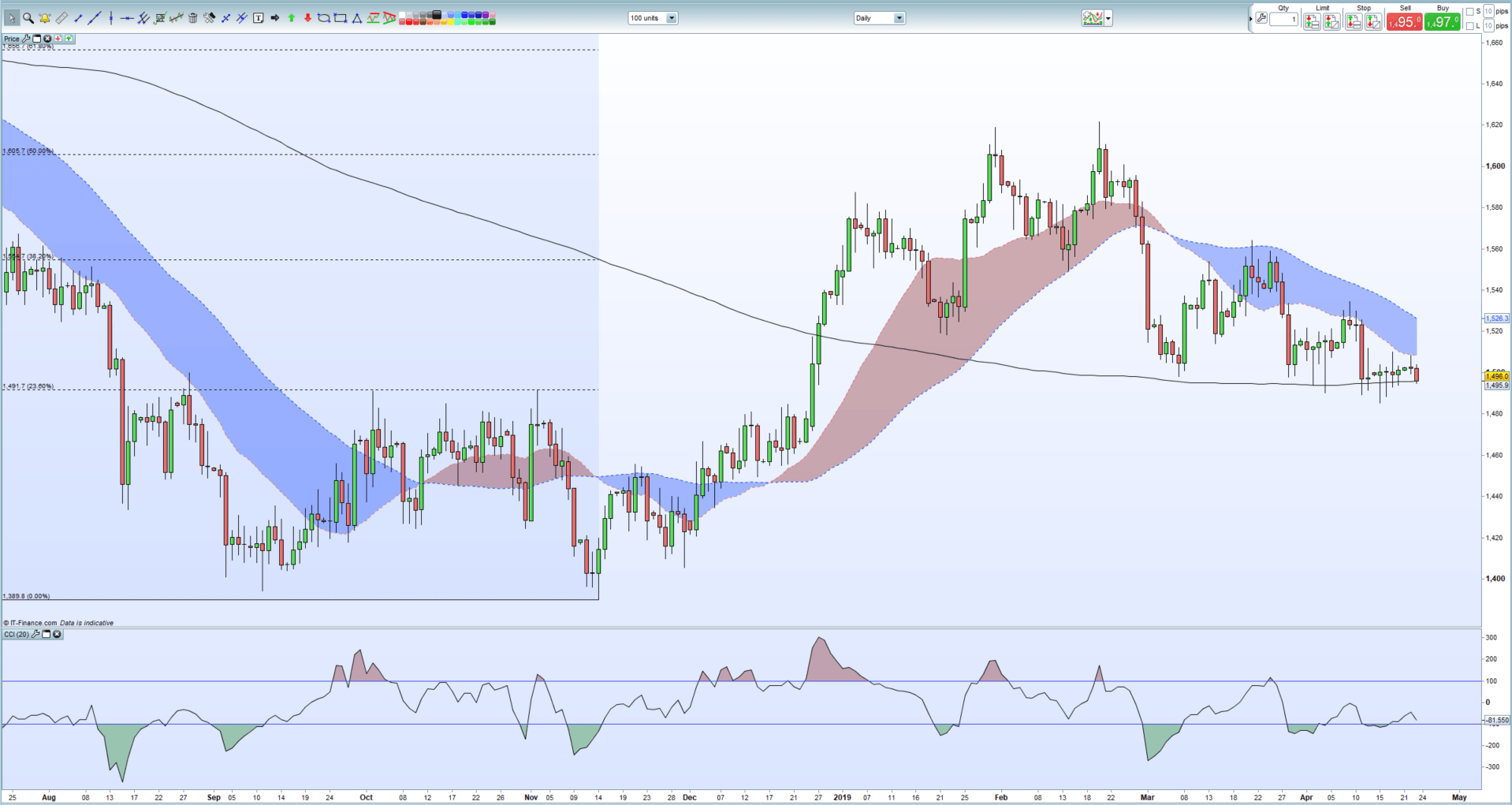
Task: Select the ruler measurement tool
Action: tap(61, 18)
